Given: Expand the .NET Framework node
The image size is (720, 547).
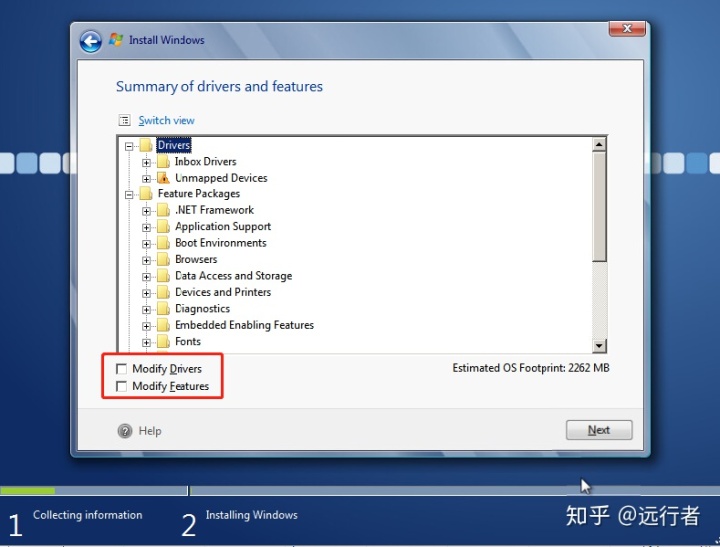Looking at the screenshot, I should 146,211.
